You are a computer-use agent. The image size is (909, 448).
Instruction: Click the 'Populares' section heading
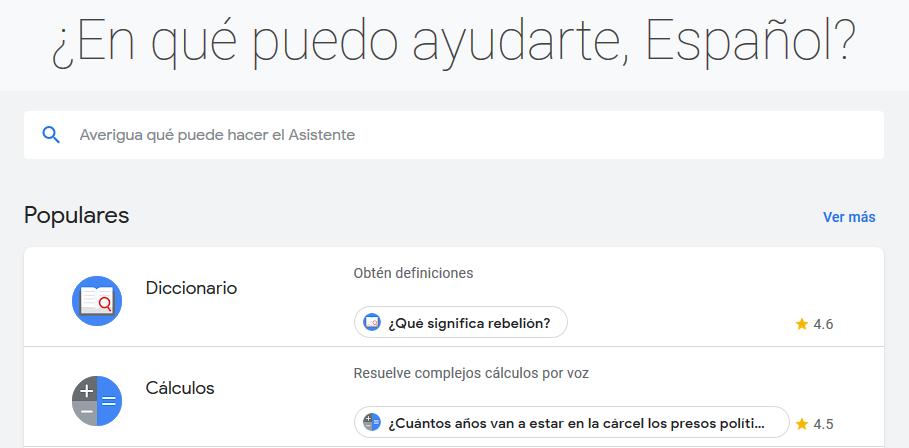(77, 216)
